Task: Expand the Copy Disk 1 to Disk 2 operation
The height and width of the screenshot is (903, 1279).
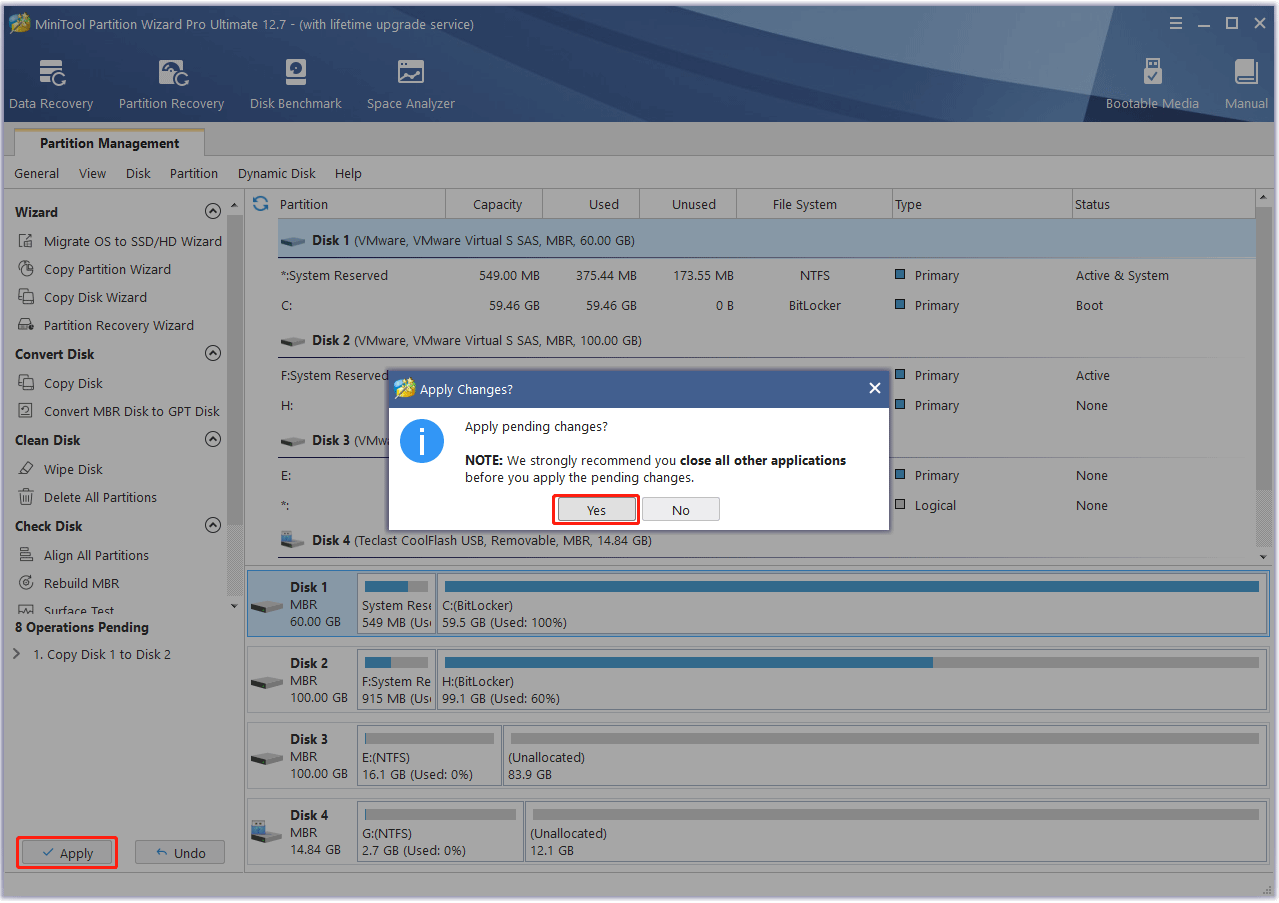Action: pos(17,654)
